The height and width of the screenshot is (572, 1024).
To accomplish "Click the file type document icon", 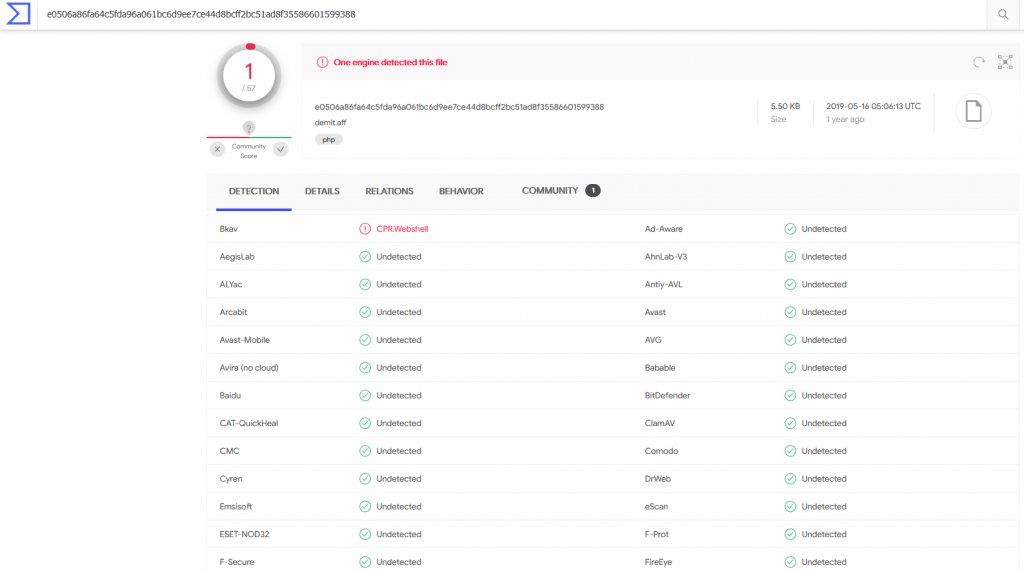I will (973, 111).
